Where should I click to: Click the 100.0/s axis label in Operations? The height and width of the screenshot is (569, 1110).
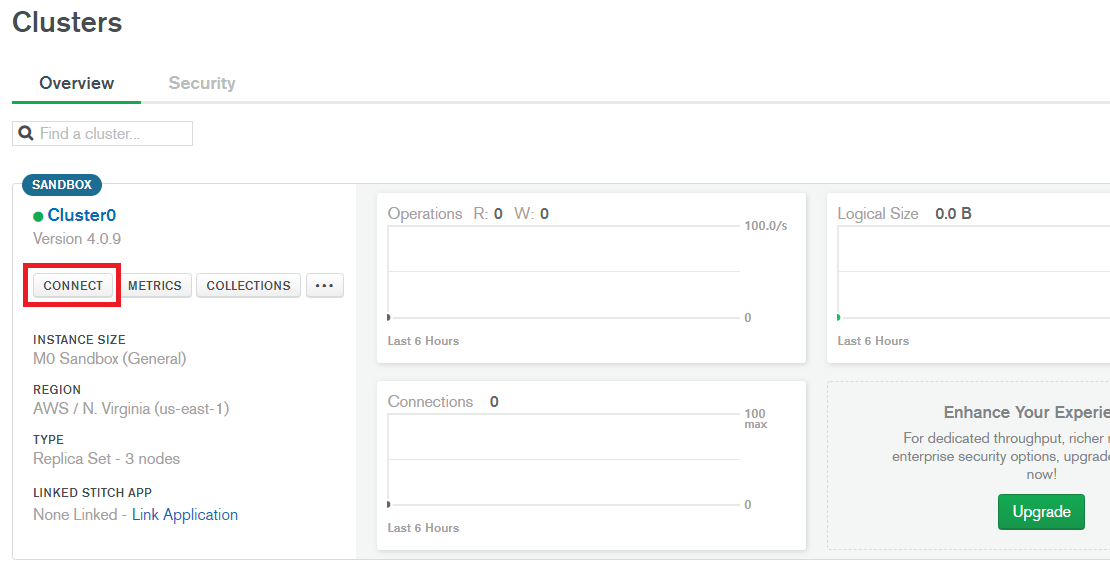coord(766,226)
